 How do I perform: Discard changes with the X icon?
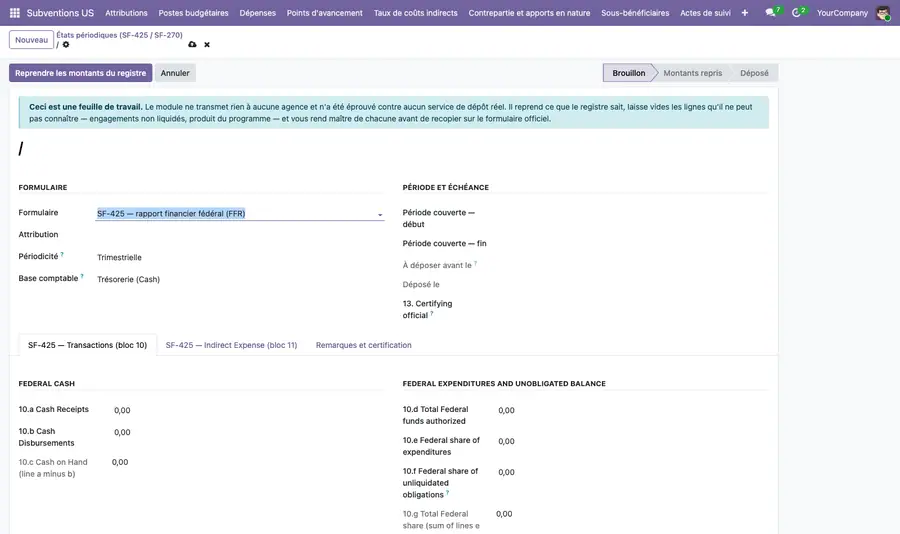point(207,45)
